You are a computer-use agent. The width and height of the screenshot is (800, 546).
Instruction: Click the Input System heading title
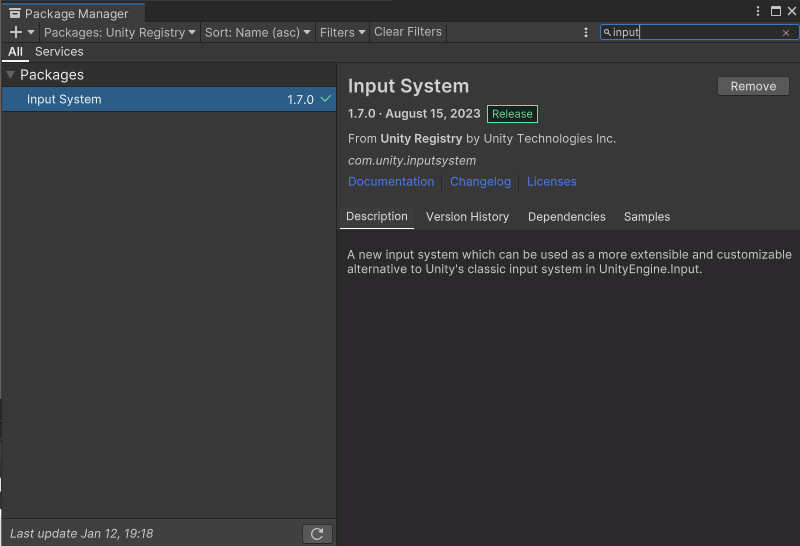pyautogui.click(x=408, y=86)
